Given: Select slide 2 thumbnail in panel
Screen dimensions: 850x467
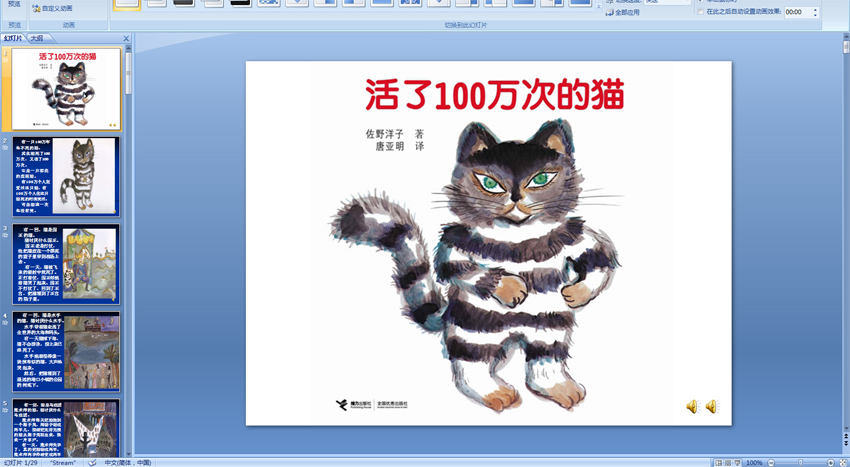Looking at the screenshot, I should (x=66, y=176).
